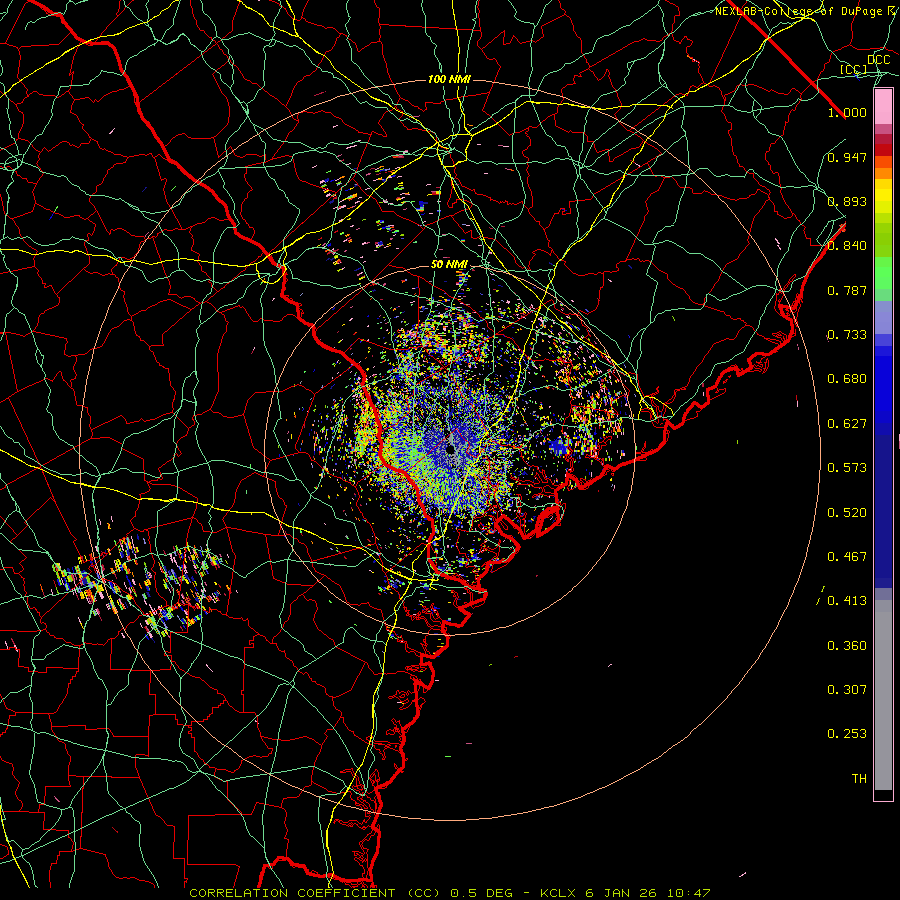
Task: Click the 100 NMI range ring label
Action: (x=449, y=79)
